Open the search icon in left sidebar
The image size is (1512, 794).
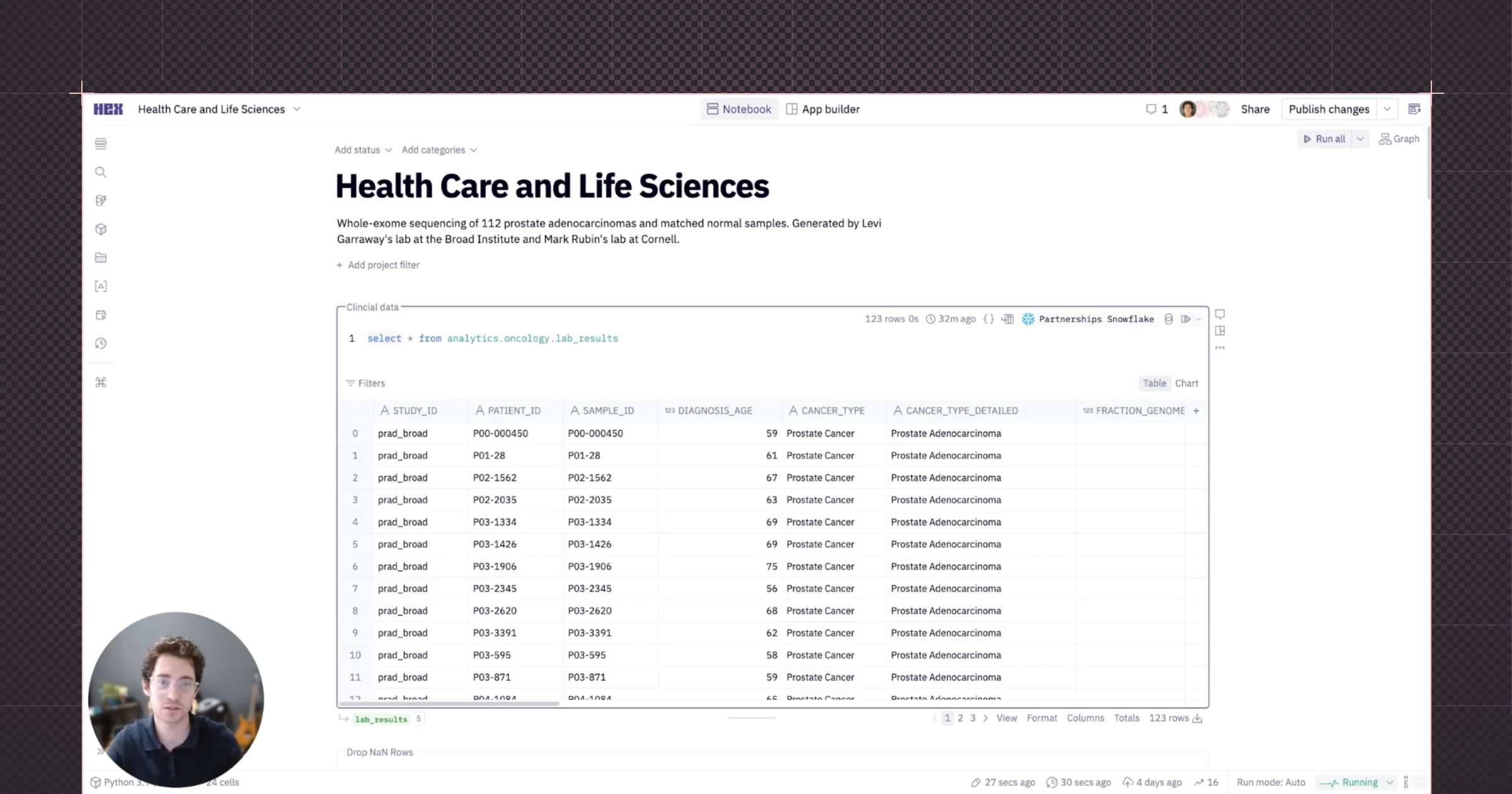pos(101,172)
